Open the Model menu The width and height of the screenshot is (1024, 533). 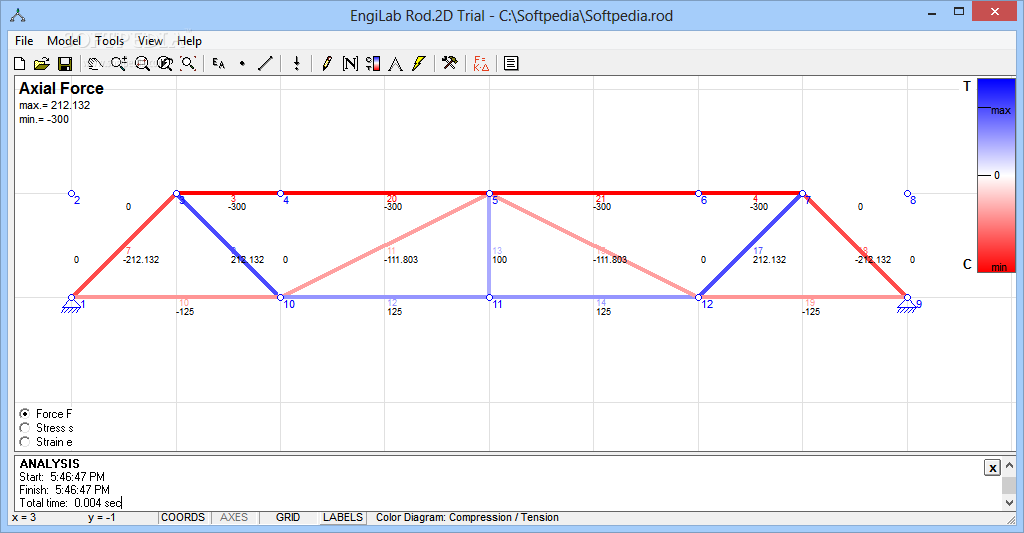tap(64, 40)
